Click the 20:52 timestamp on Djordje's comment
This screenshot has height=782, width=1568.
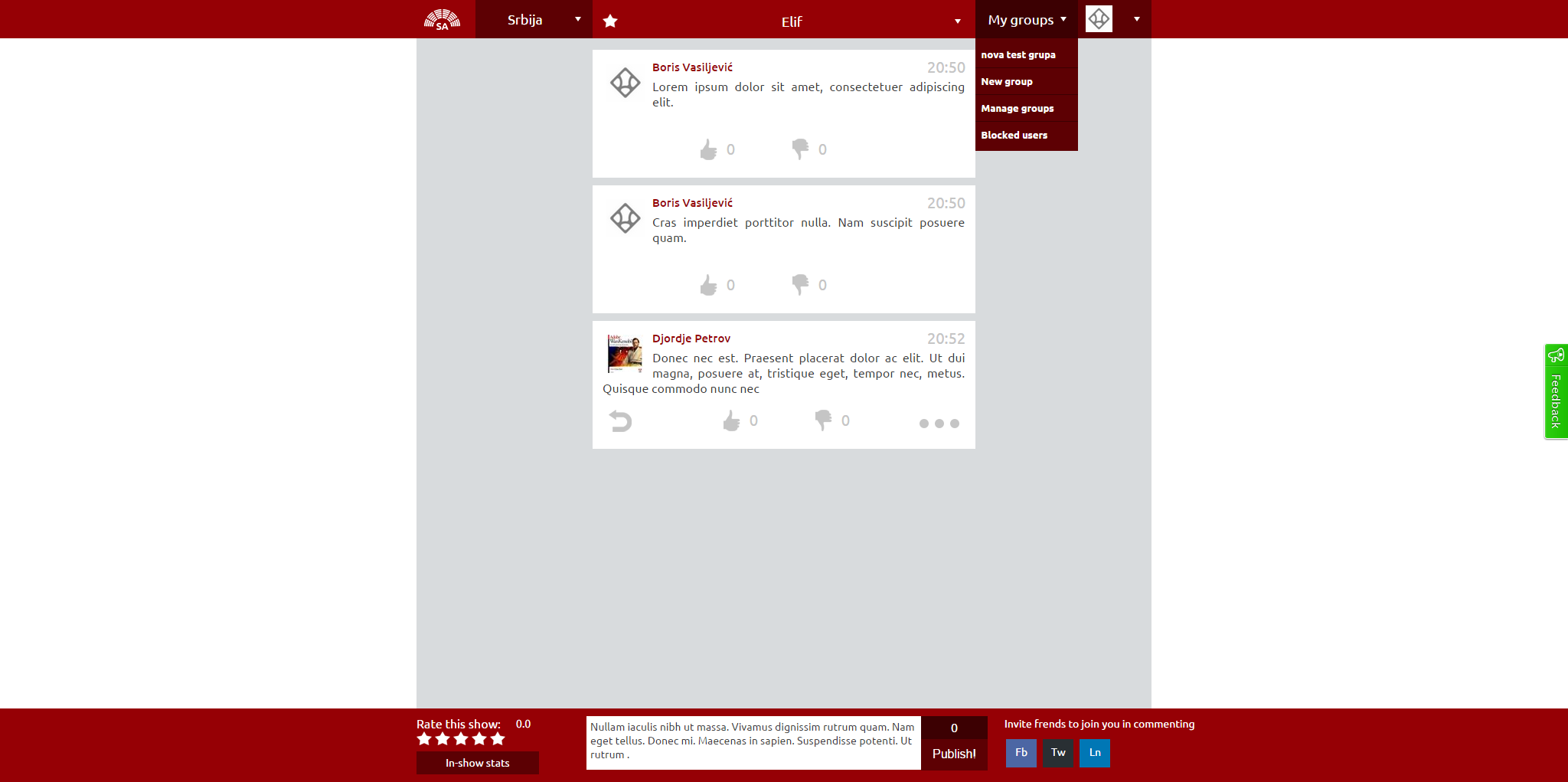pyautogui.click(x=946, y=339)
